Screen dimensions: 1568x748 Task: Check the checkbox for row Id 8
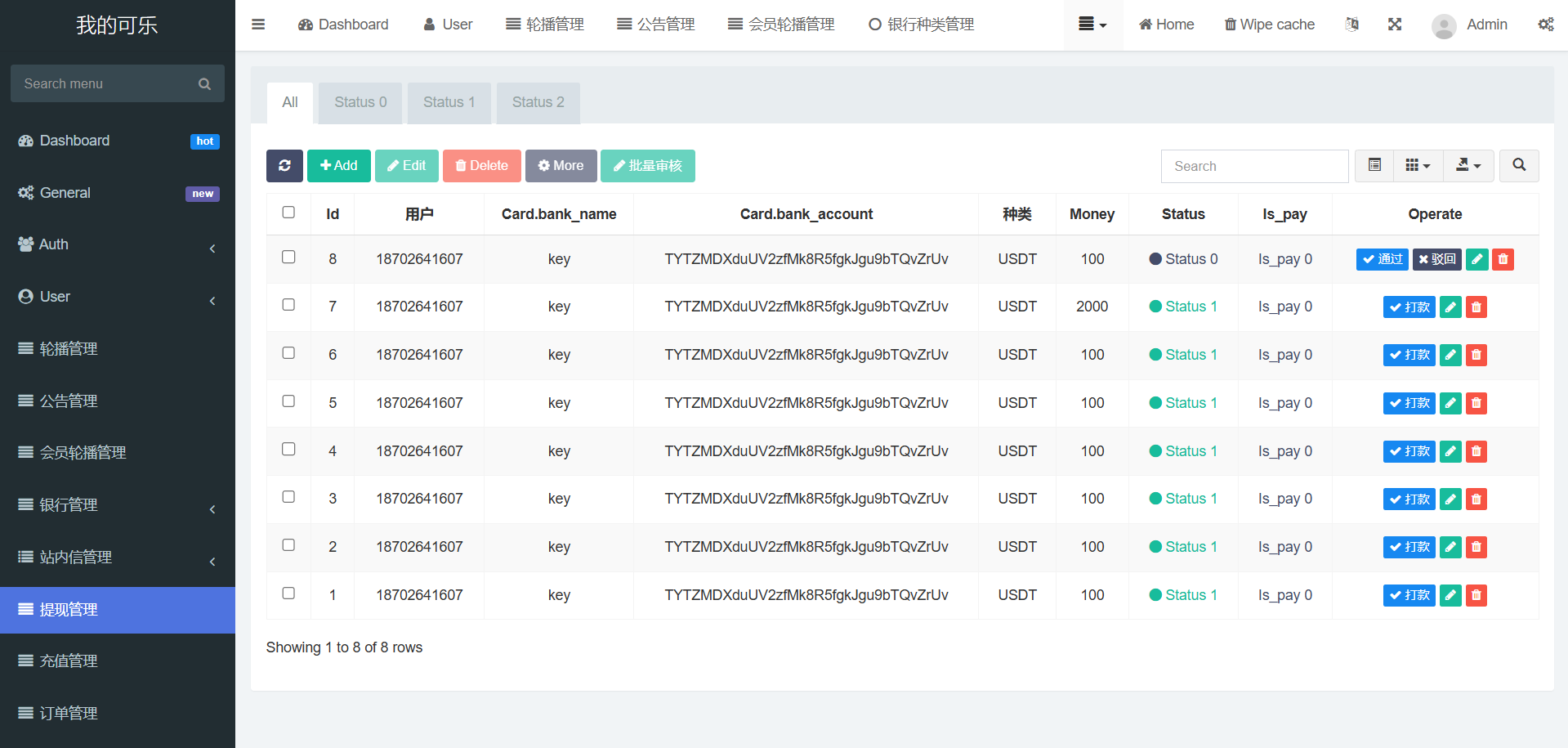(x=288, y=258)
